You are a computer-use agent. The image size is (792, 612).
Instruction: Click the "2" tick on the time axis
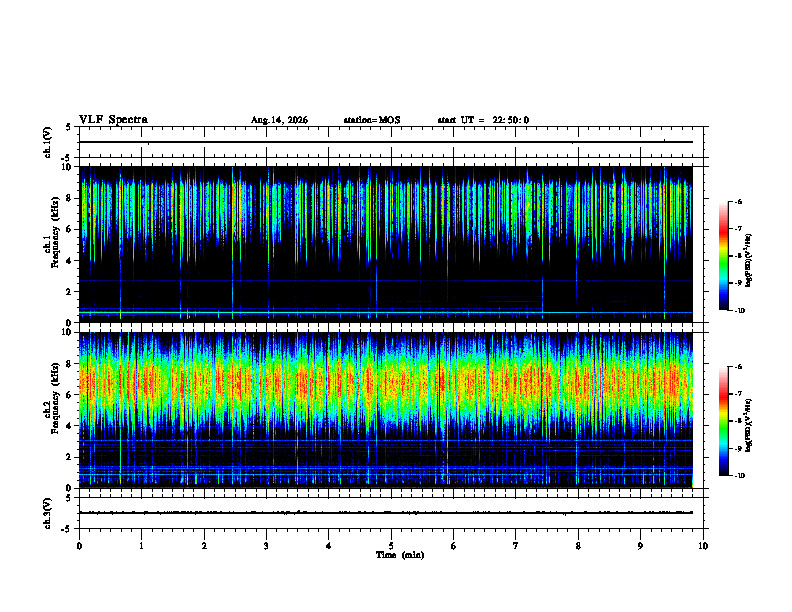point(204,546)
